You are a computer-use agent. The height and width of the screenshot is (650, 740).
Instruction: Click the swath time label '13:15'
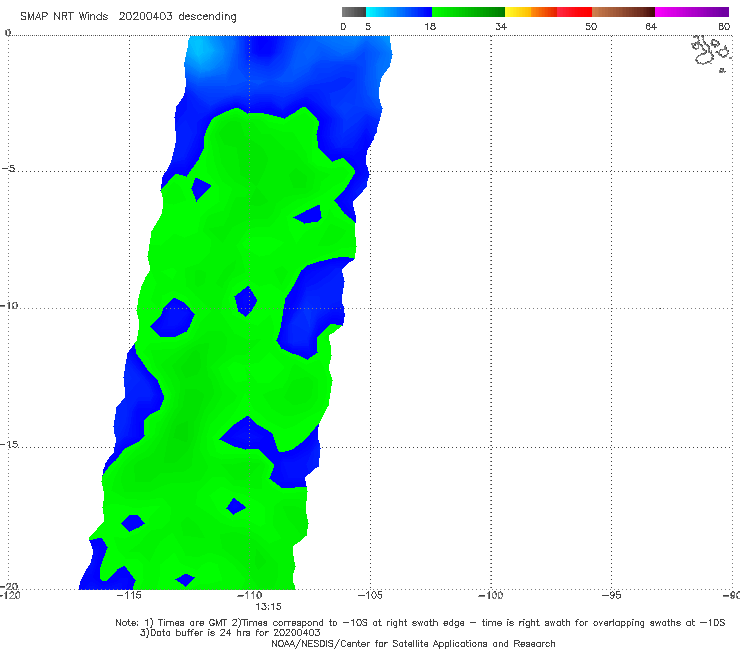point(268,607)
